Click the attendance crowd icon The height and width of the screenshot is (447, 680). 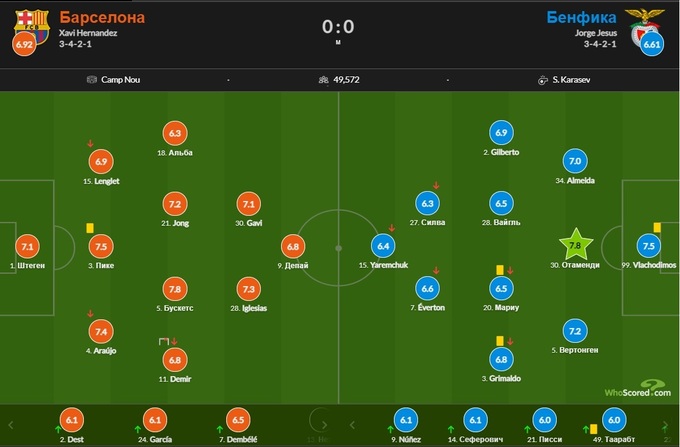point(323,80)
